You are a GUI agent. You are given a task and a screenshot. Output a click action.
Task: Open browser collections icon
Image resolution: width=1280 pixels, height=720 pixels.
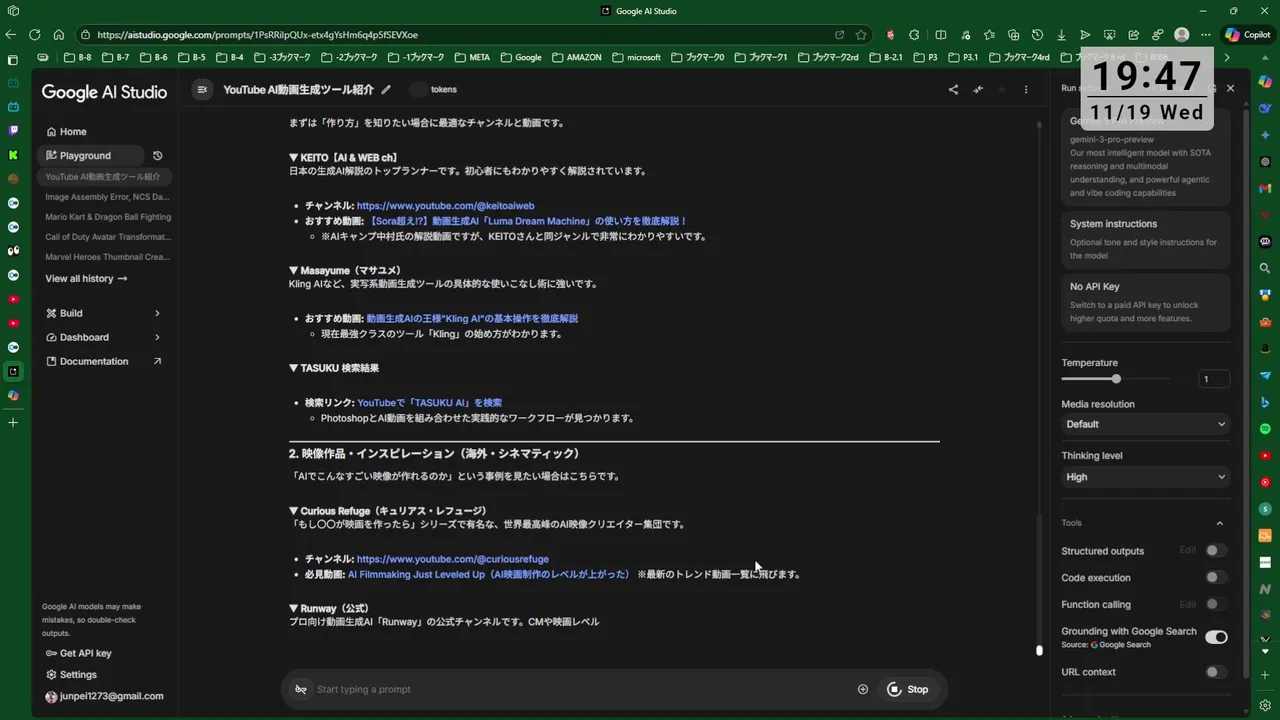1014,34
